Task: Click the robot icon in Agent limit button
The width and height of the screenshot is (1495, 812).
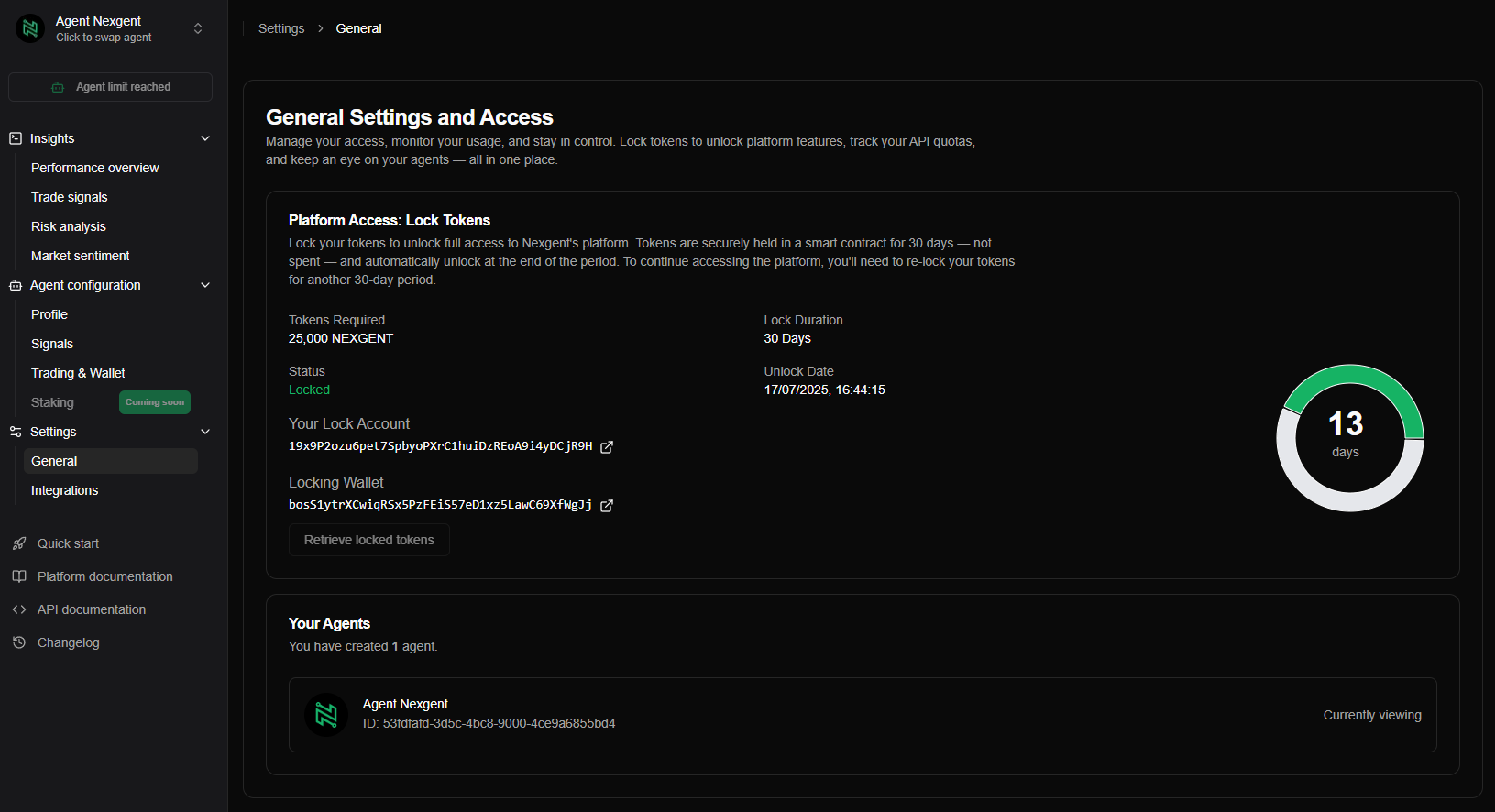Action: pyautogui.click(x=58, y=87)
